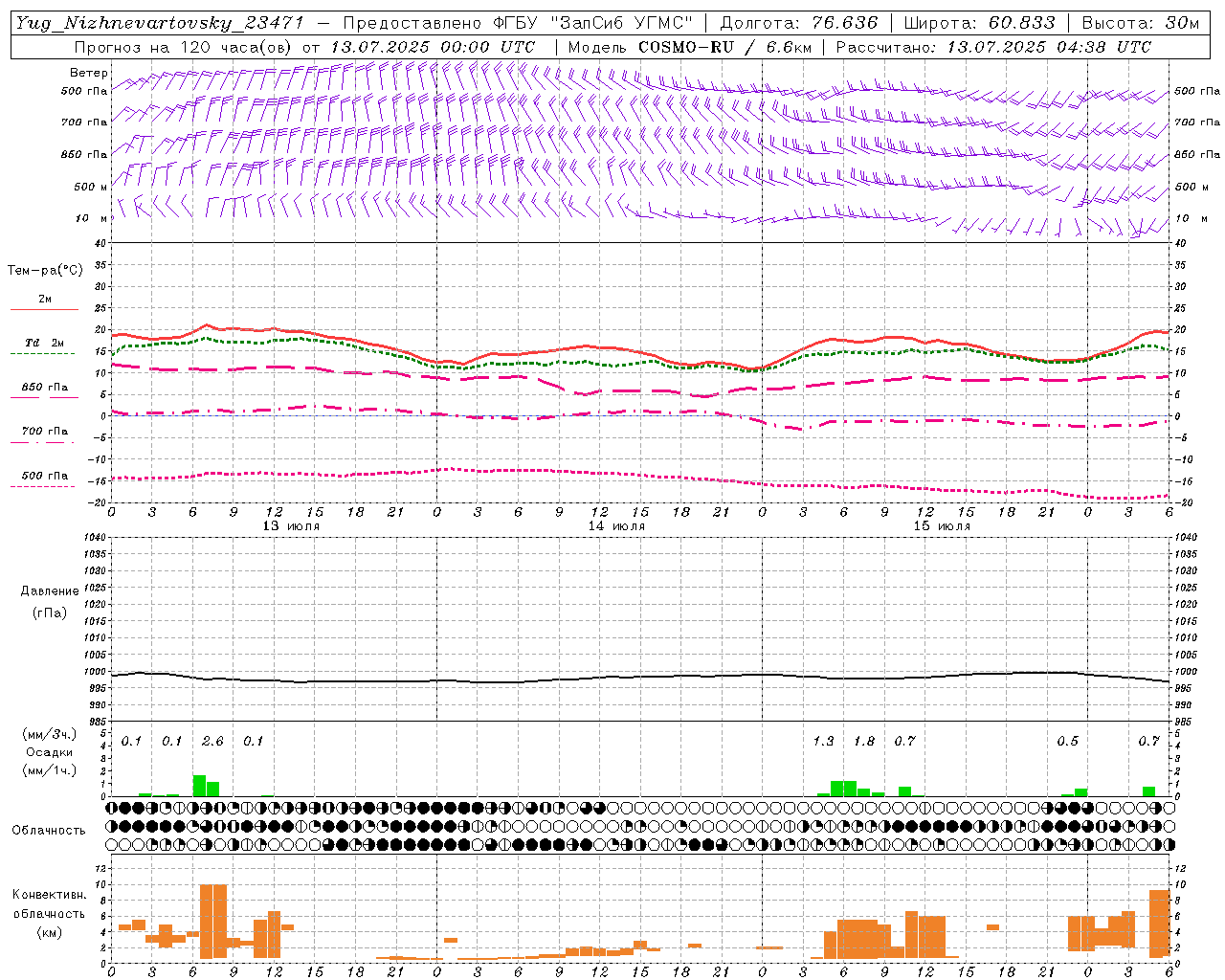1225x980 pixels.
Task: Click the (гПа) unit under Давление
Action: pyautogui.click(x=50, y=612)
